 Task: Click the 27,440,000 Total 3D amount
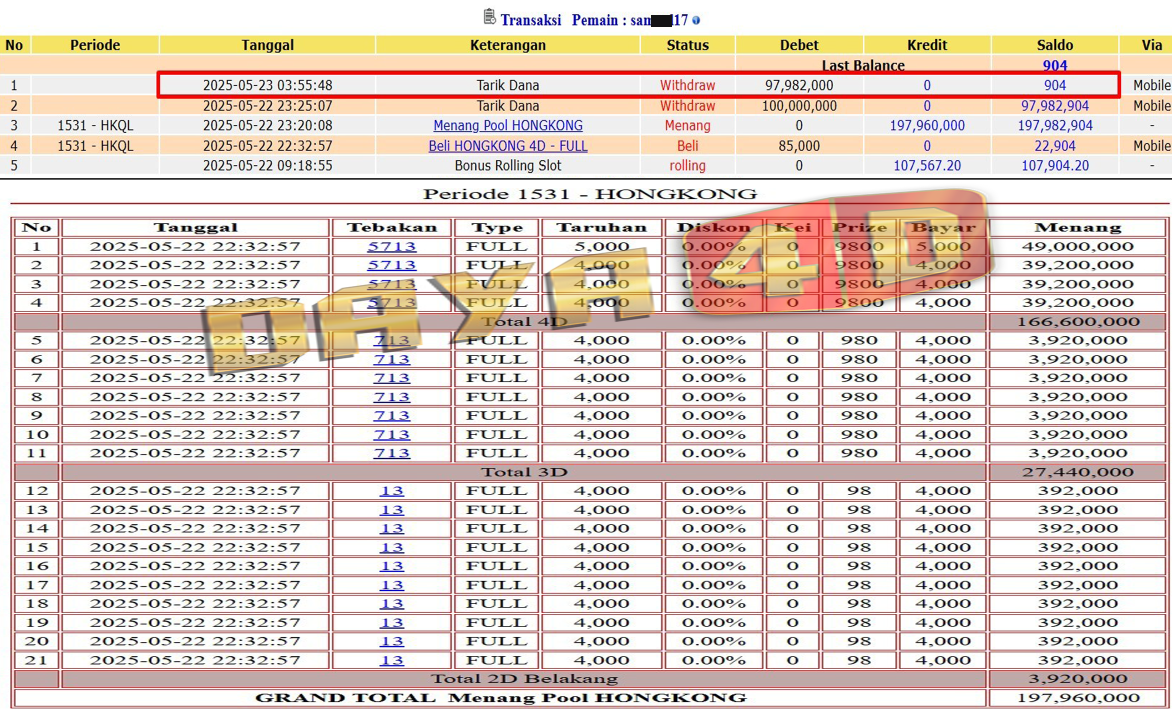tap(1077, 472)
